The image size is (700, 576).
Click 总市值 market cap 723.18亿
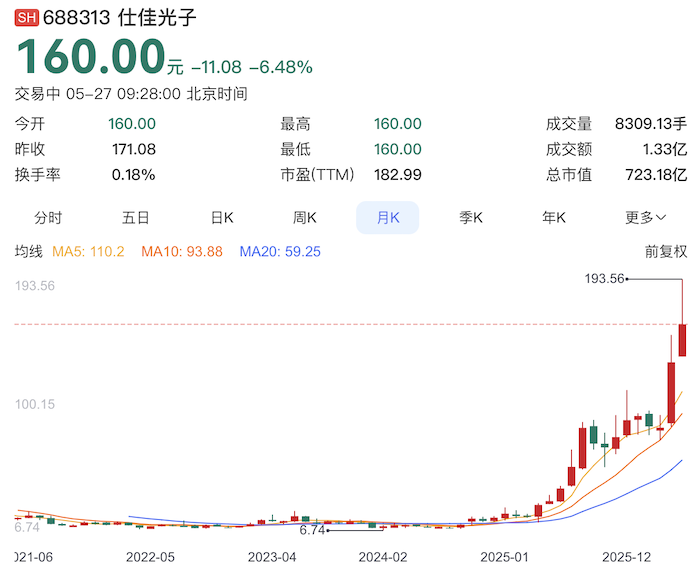[656, 175]
